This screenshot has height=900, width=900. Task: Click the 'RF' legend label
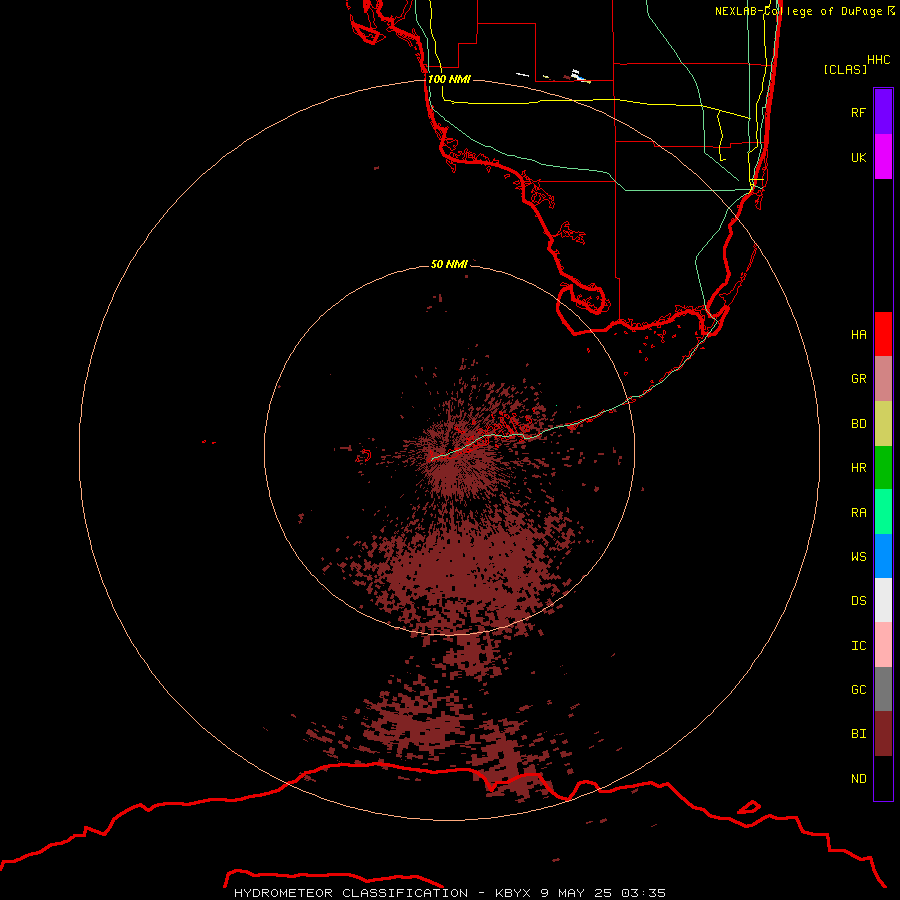click(859, 112)
